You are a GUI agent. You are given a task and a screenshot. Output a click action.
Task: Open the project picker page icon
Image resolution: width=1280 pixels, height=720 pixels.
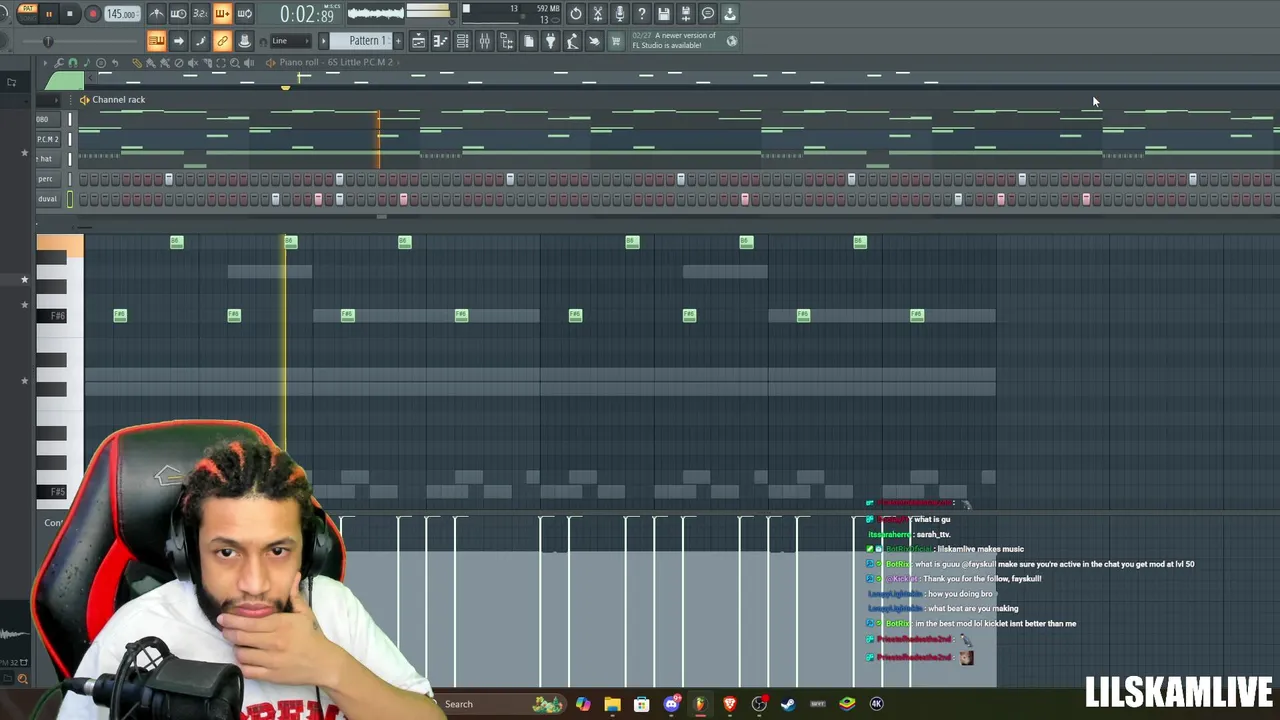click(528, 41)
